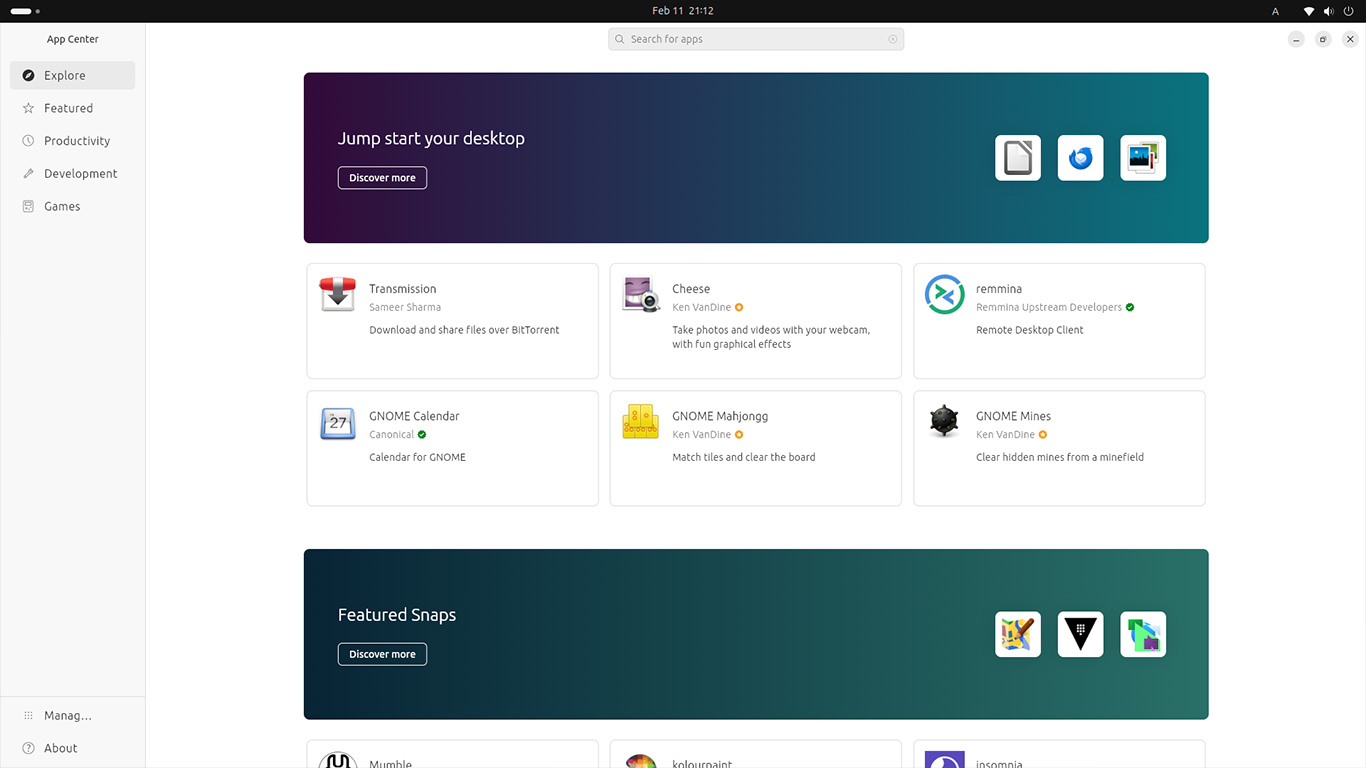
Task: Click the Manage grid icon
Action: [x=28, y=715]
